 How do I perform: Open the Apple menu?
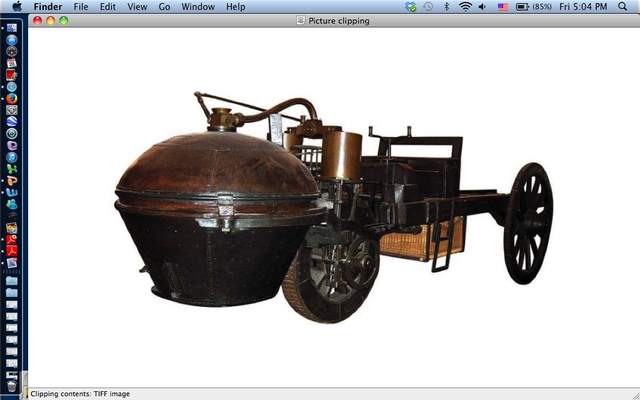pyautogui.click(x=17, y=7)
